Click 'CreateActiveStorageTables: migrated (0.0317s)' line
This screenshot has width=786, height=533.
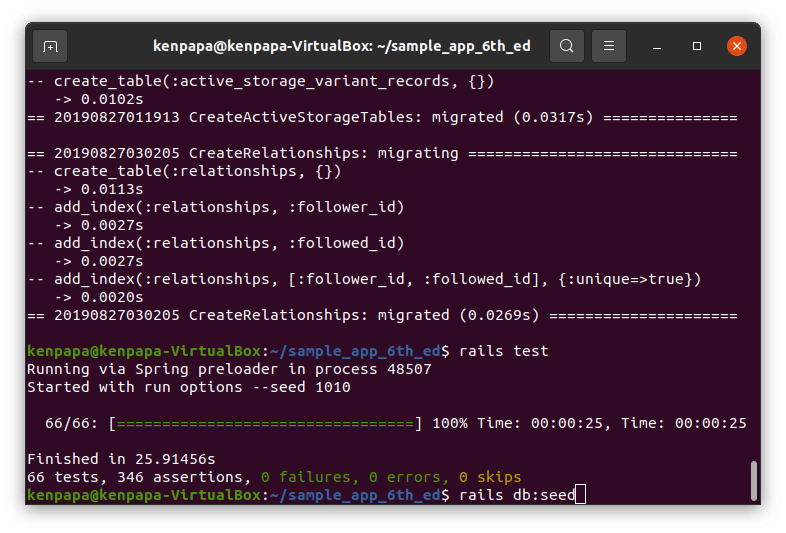(382, 117)
